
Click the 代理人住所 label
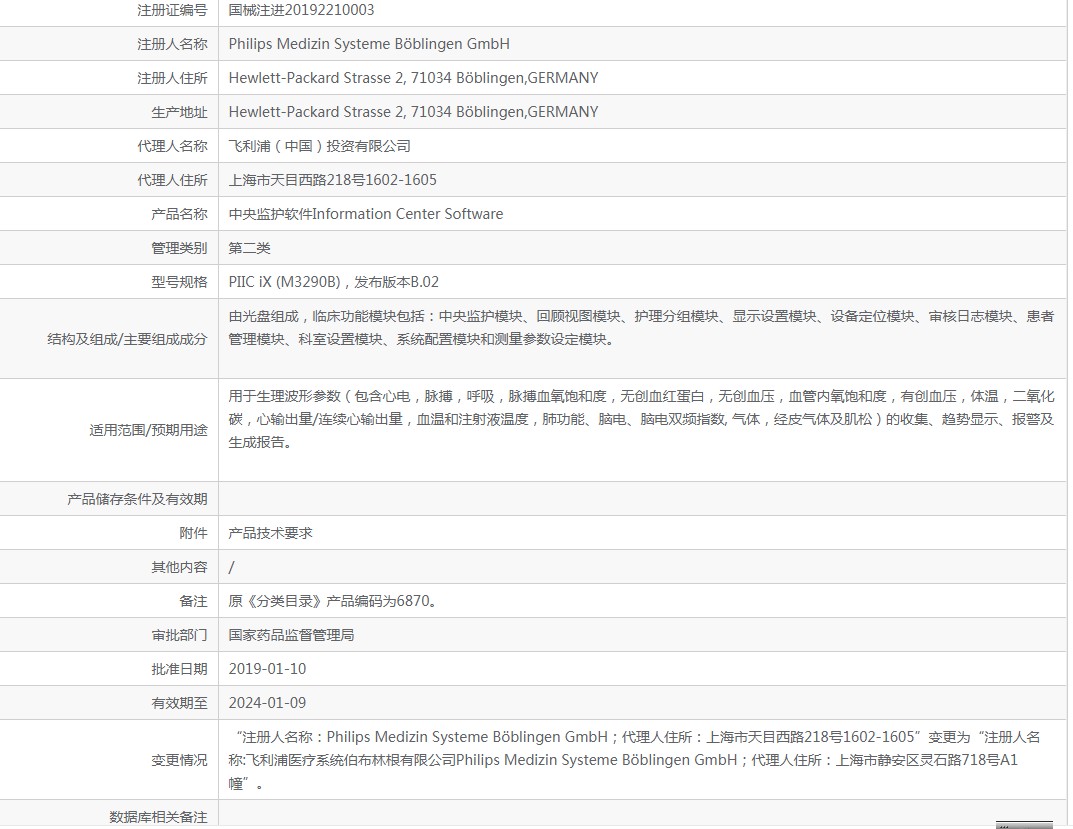pyautogui.click(x=172, y=180)
